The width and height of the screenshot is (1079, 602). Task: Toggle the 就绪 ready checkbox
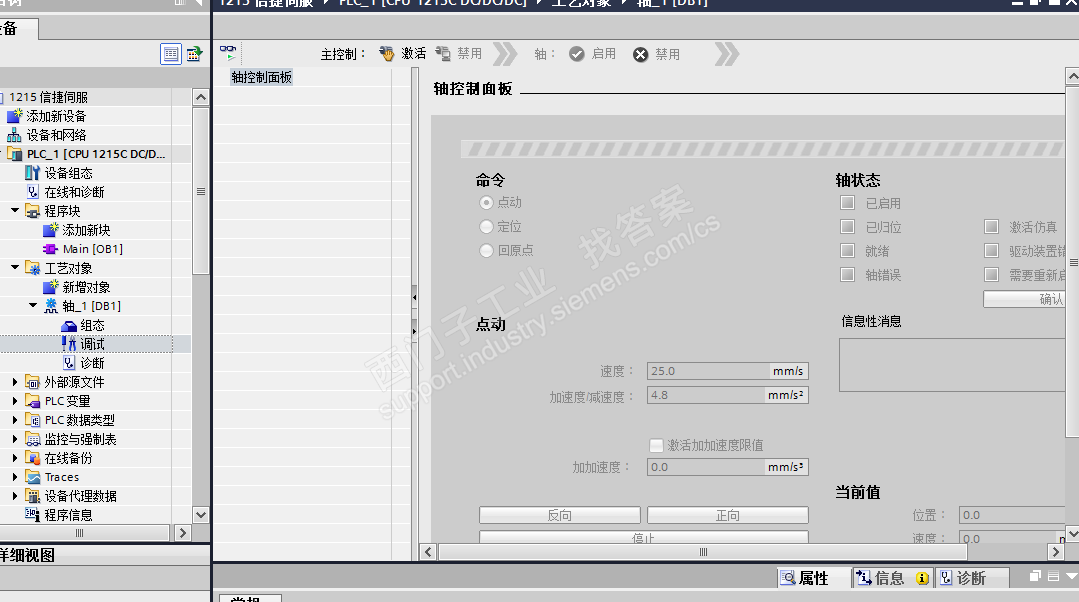coord(848,250)
